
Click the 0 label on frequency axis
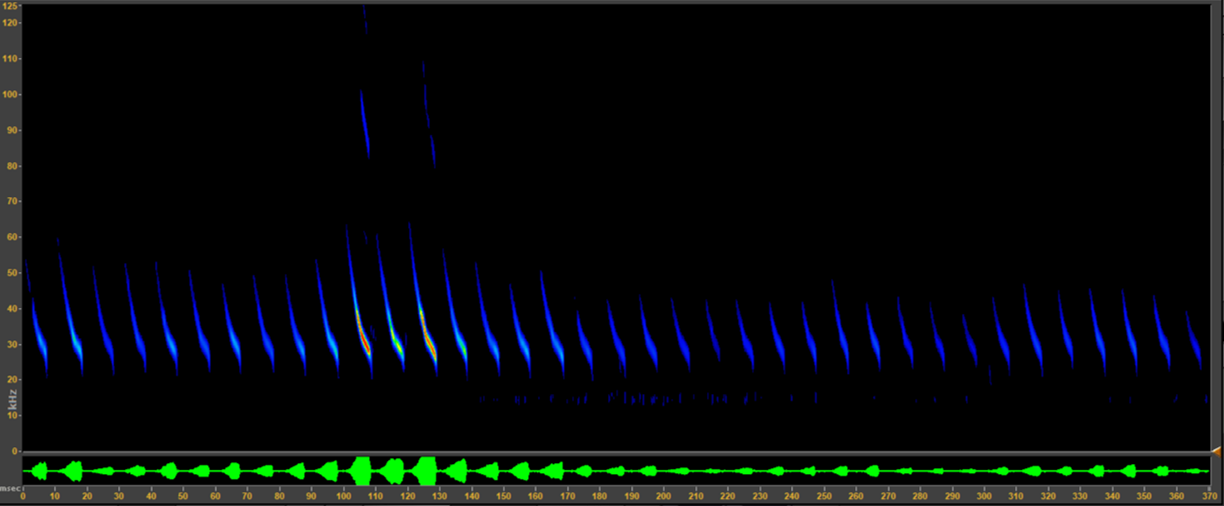tap(14, 451)
